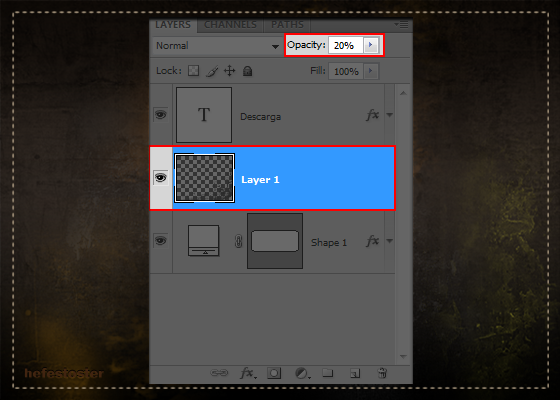Create a new layer using the bottom icon
560x400 pixels.
[x=355, y=374]
